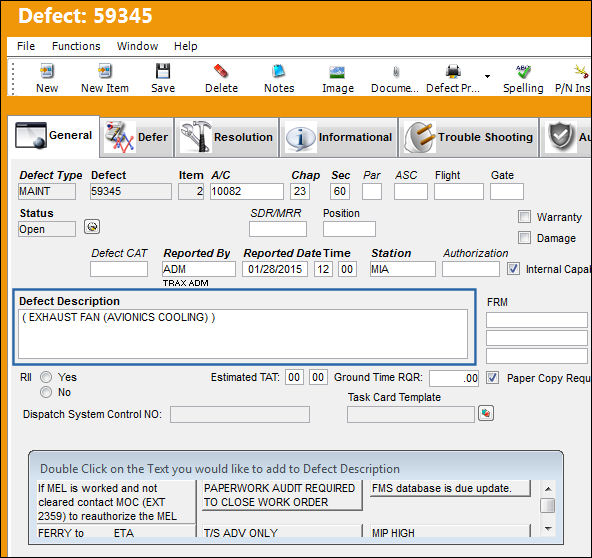The height and width of the screenshot is (558, 592).
Task: Click inside the Defect Description text box
Action: (x=243, y=334)
